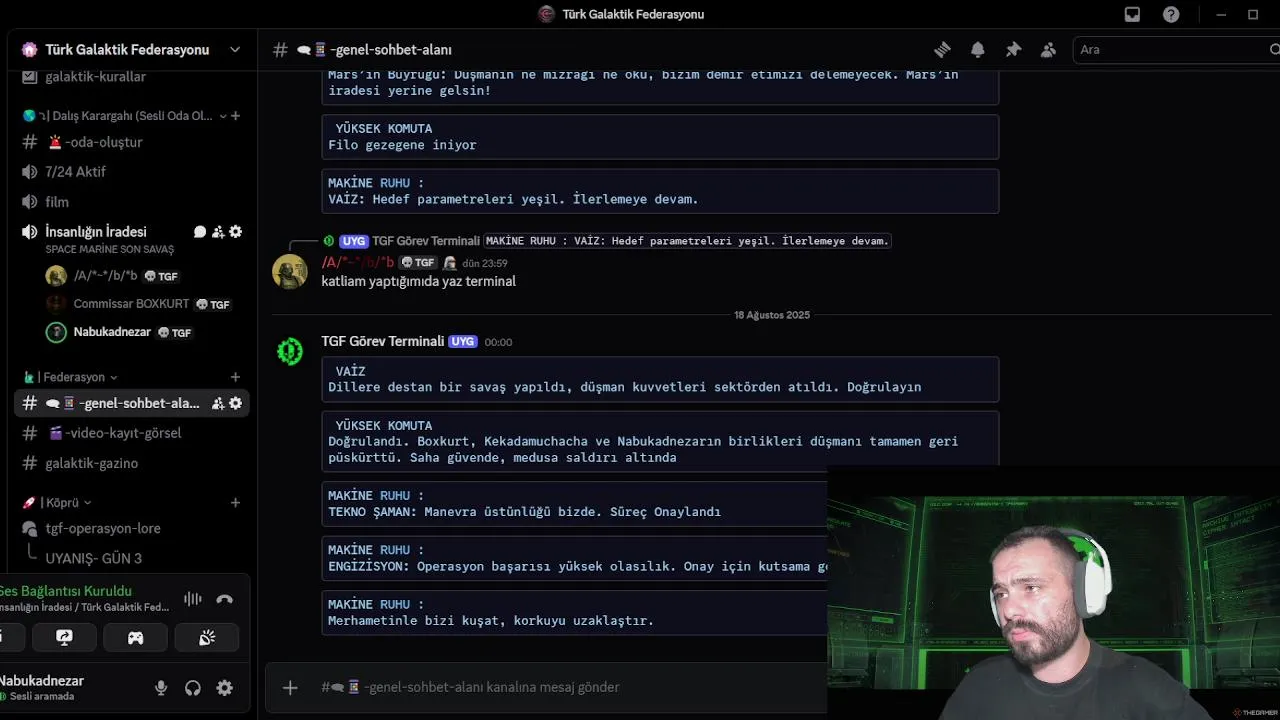Show pinned messages with the pin icon
The height and width of the screenshot is (720, 1280).
(x=1013, y=50)
